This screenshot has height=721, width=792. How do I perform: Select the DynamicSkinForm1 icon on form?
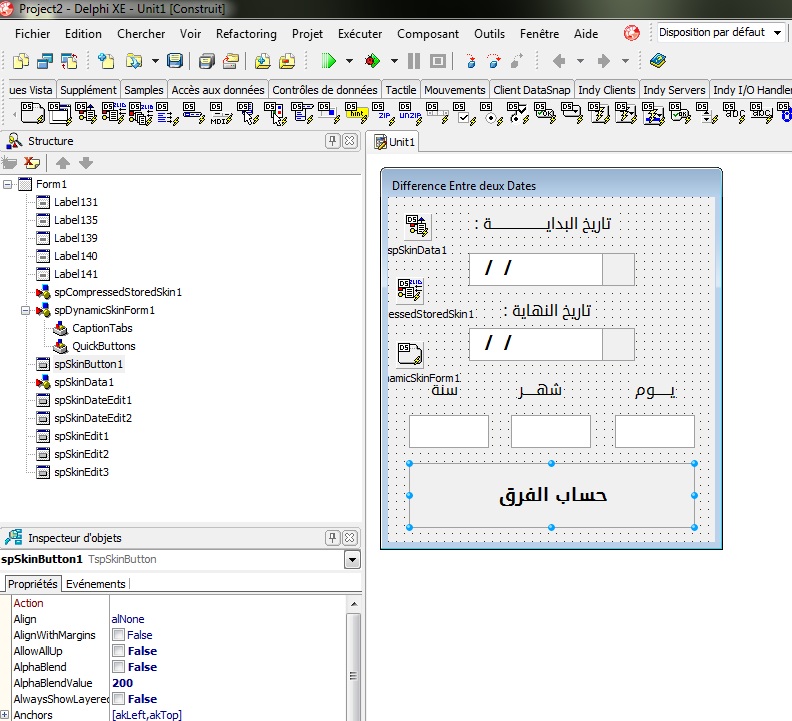[x=410, y=354]
